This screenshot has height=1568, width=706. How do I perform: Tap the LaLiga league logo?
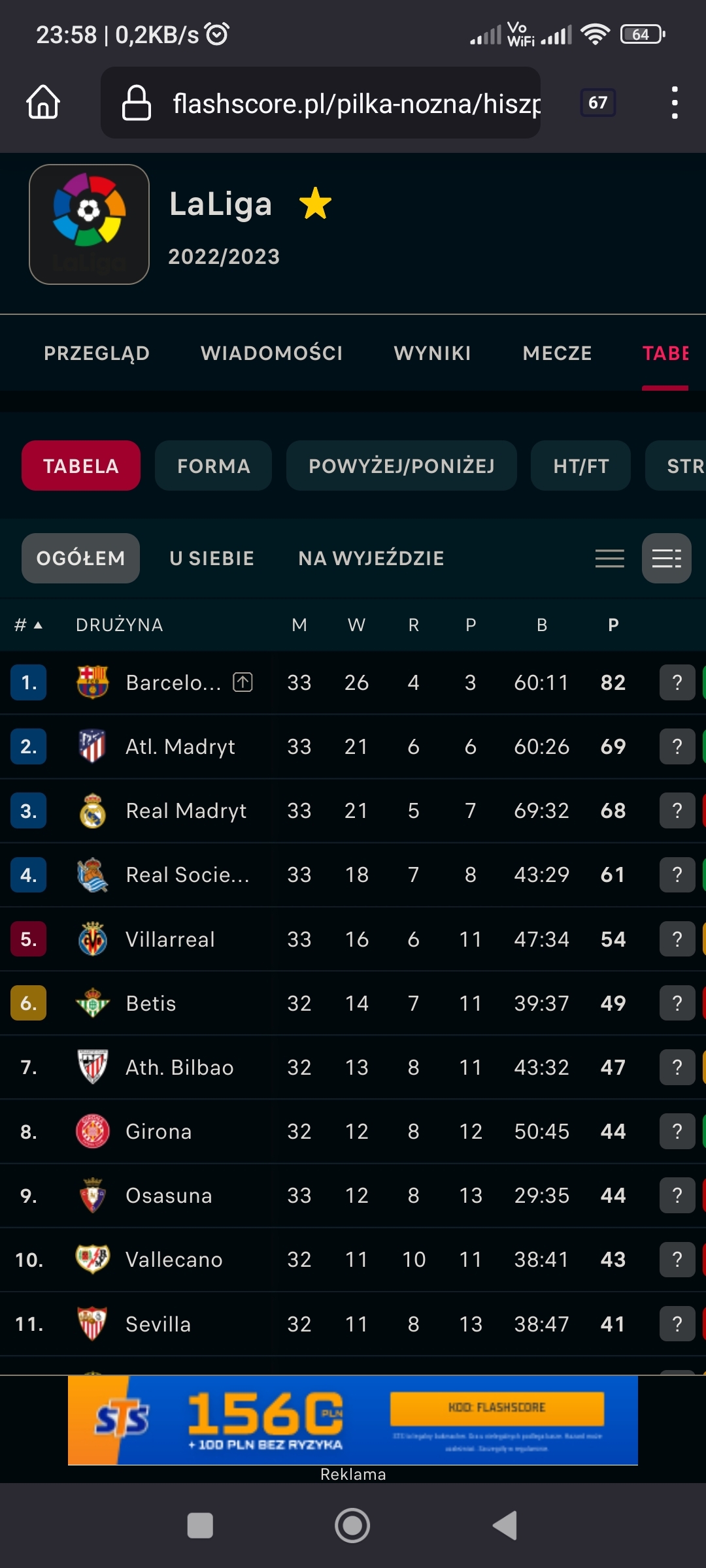(x=89, y=224)
